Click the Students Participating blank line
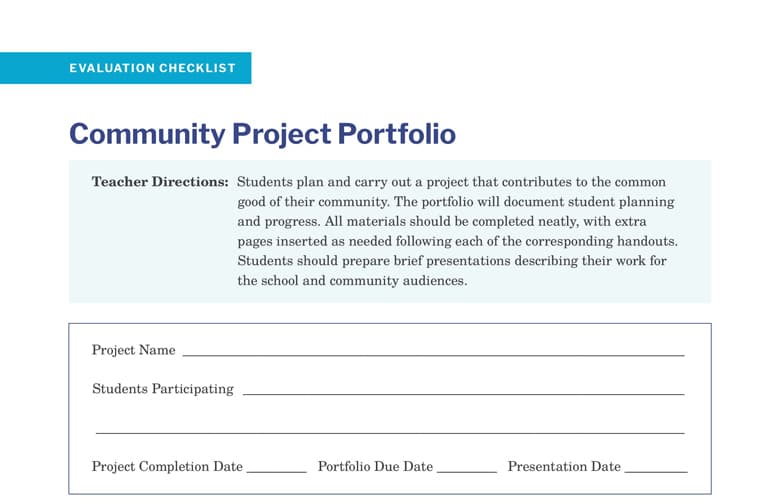 (x=463, y=393)
